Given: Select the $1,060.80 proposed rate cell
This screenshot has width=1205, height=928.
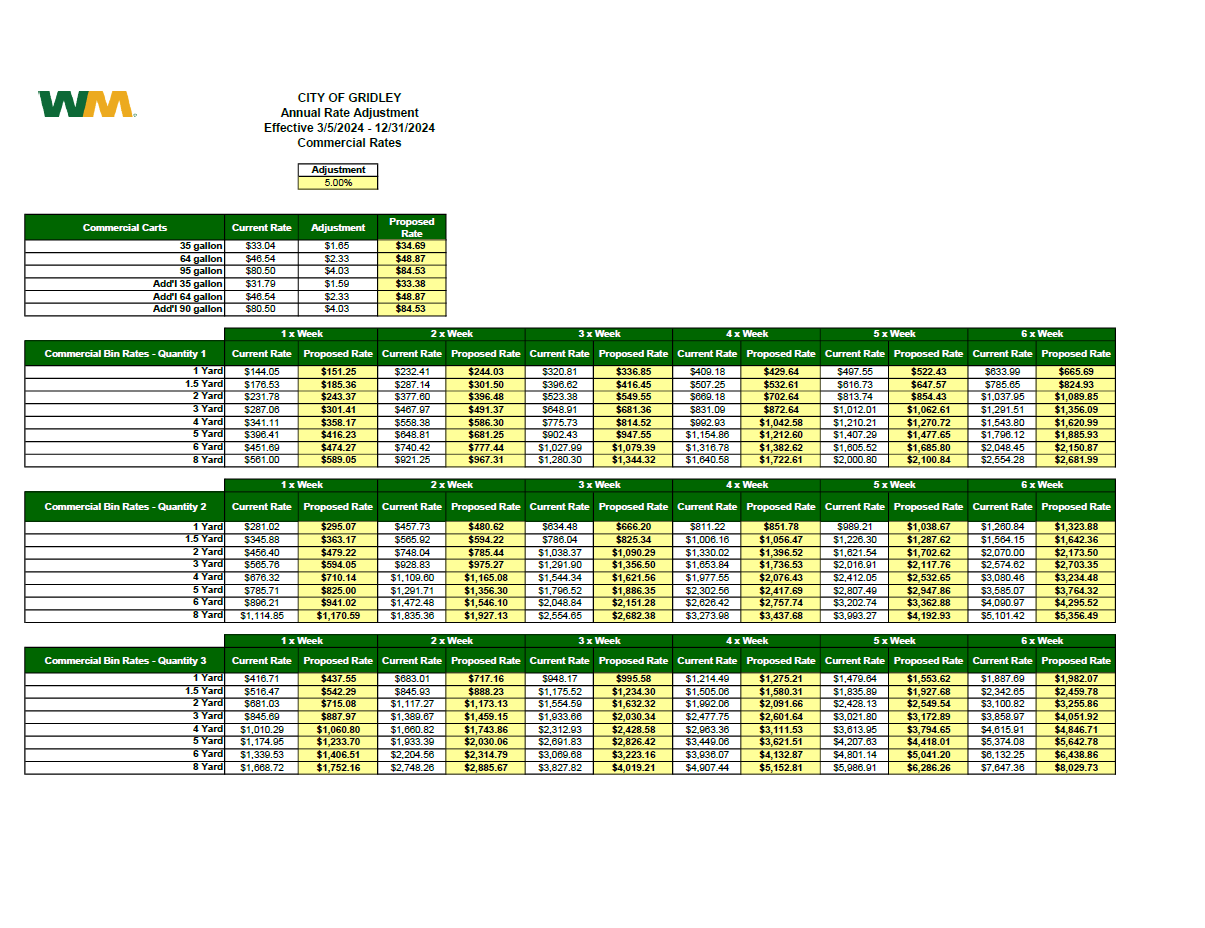Looking at the screenshot, I should point(338,730).
